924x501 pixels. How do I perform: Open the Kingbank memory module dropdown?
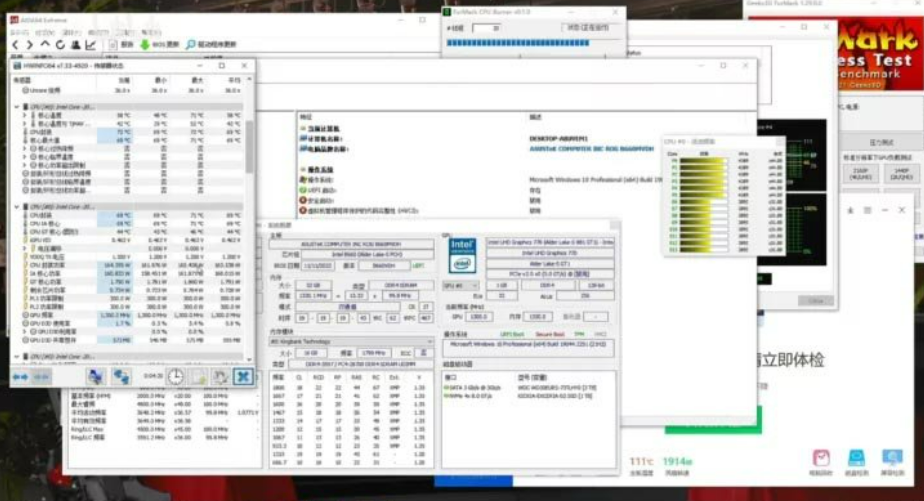pos(351,342)
